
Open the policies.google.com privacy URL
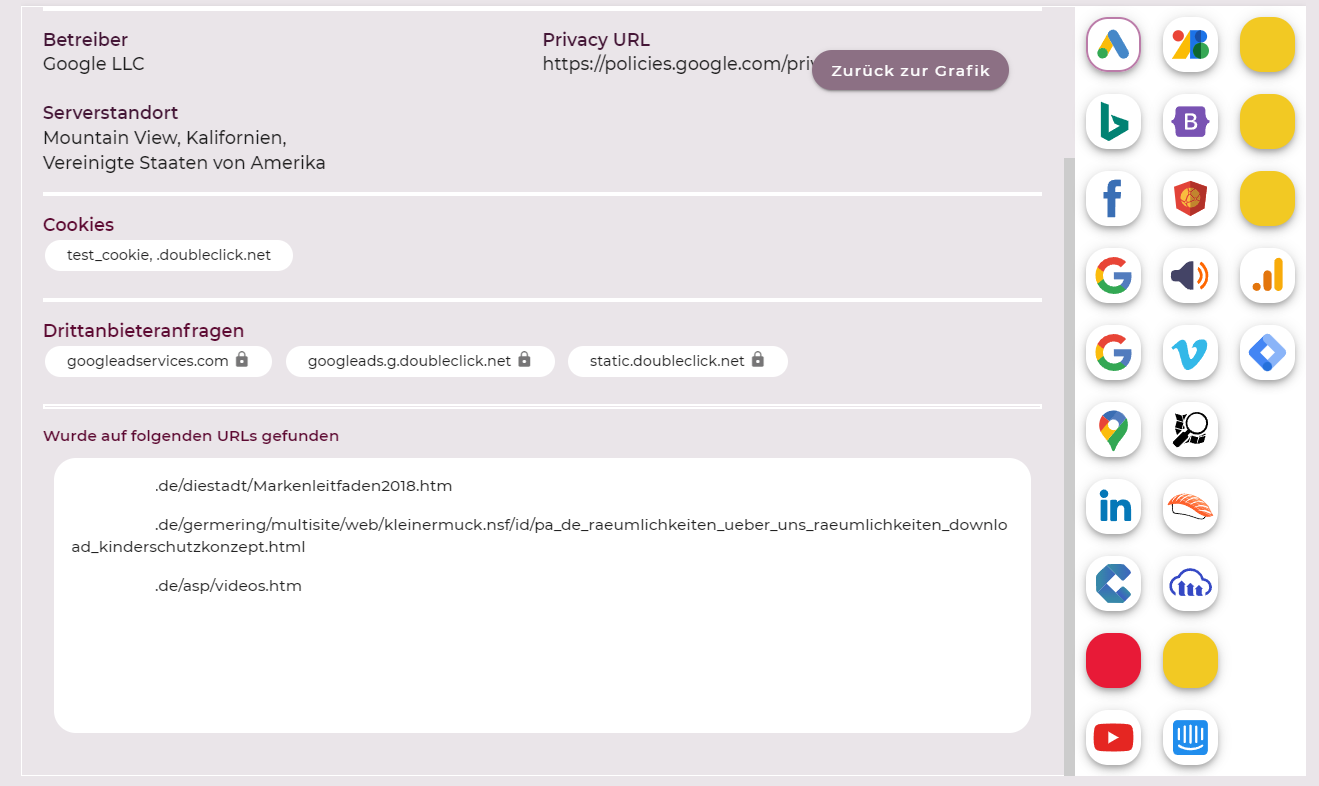pos(677,64)
